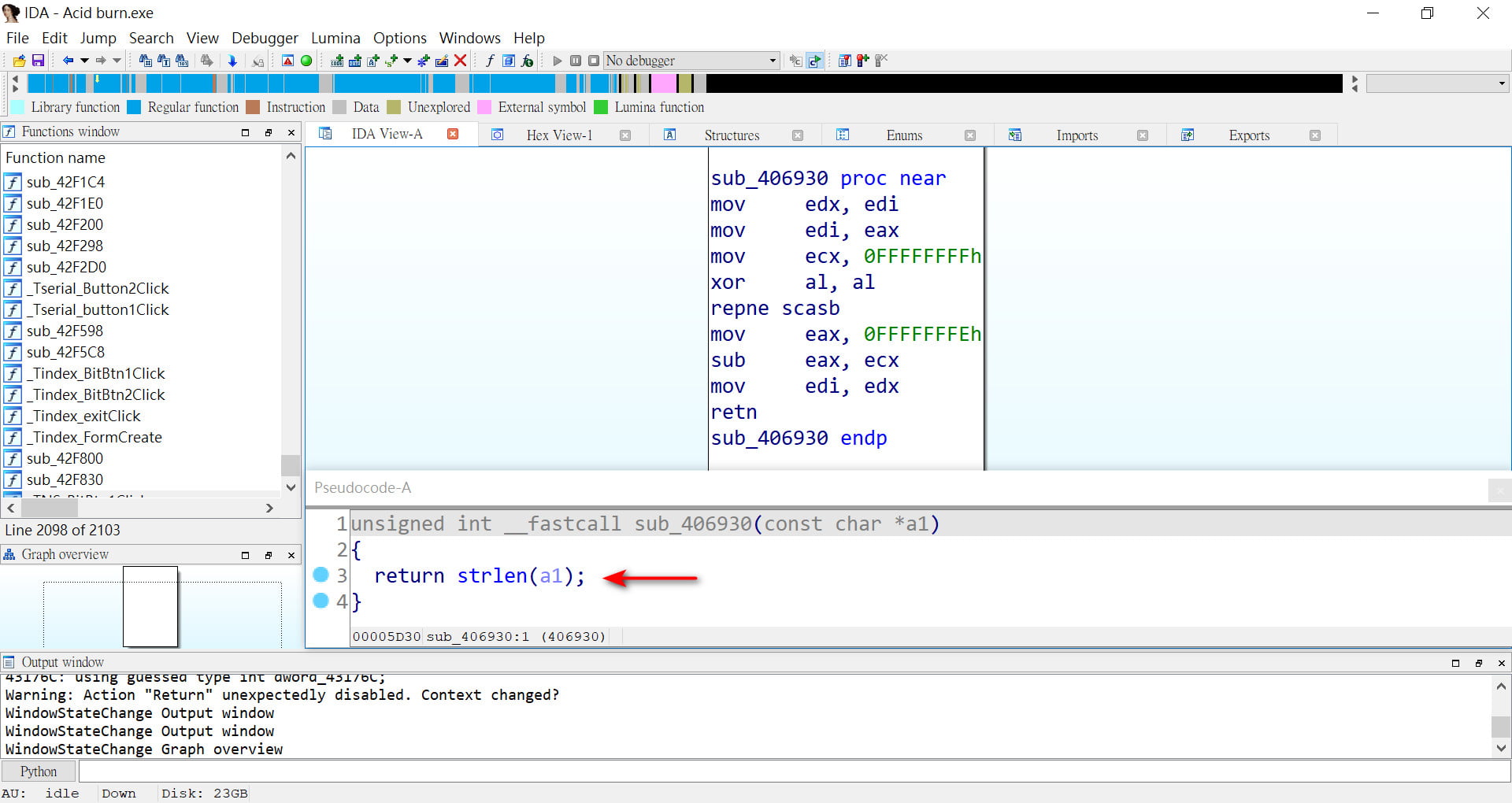Click the blue down arrow icon
1512x803 pixels.
[232, 61]
